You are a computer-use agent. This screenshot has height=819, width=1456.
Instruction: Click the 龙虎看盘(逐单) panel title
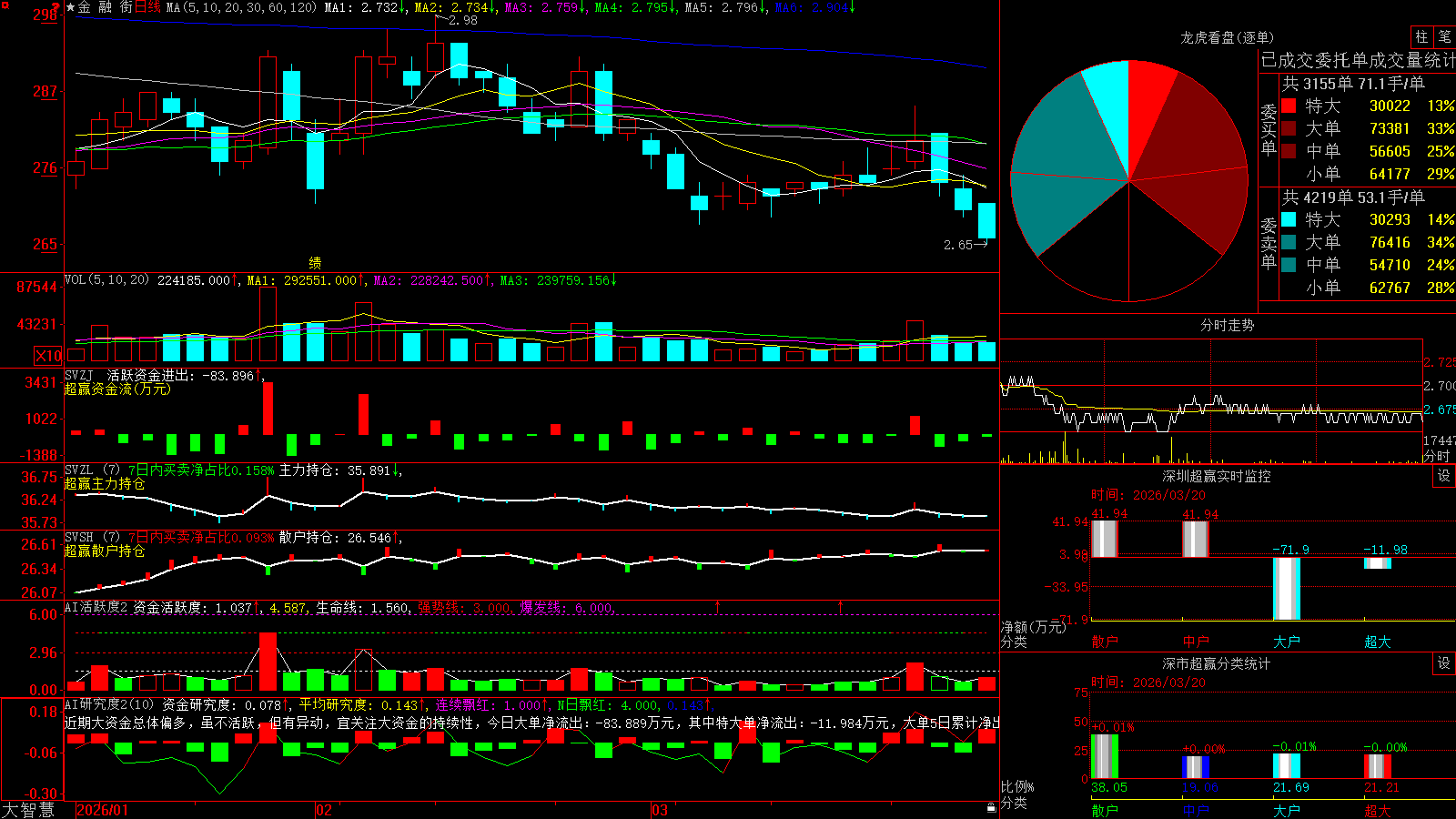[x=1227, y=37]
